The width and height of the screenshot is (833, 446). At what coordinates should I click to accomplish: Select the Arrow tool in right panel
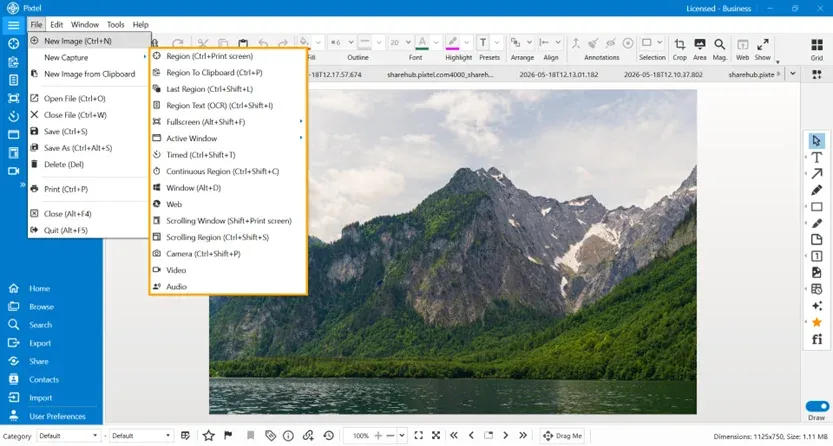point(817,174)
